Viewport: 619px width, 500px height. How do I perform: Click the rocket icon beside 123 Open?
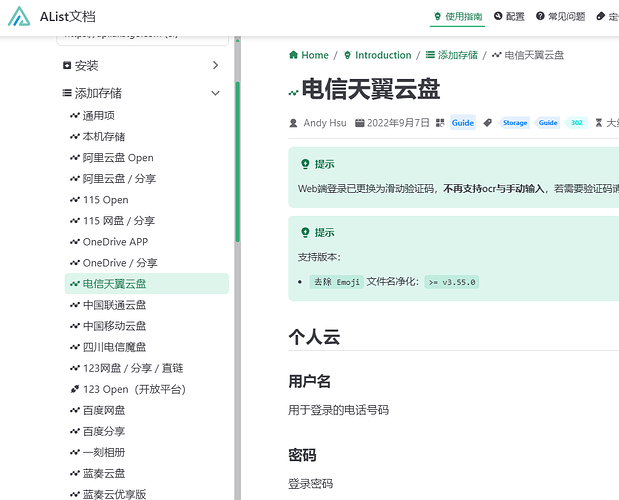(75, 389)
